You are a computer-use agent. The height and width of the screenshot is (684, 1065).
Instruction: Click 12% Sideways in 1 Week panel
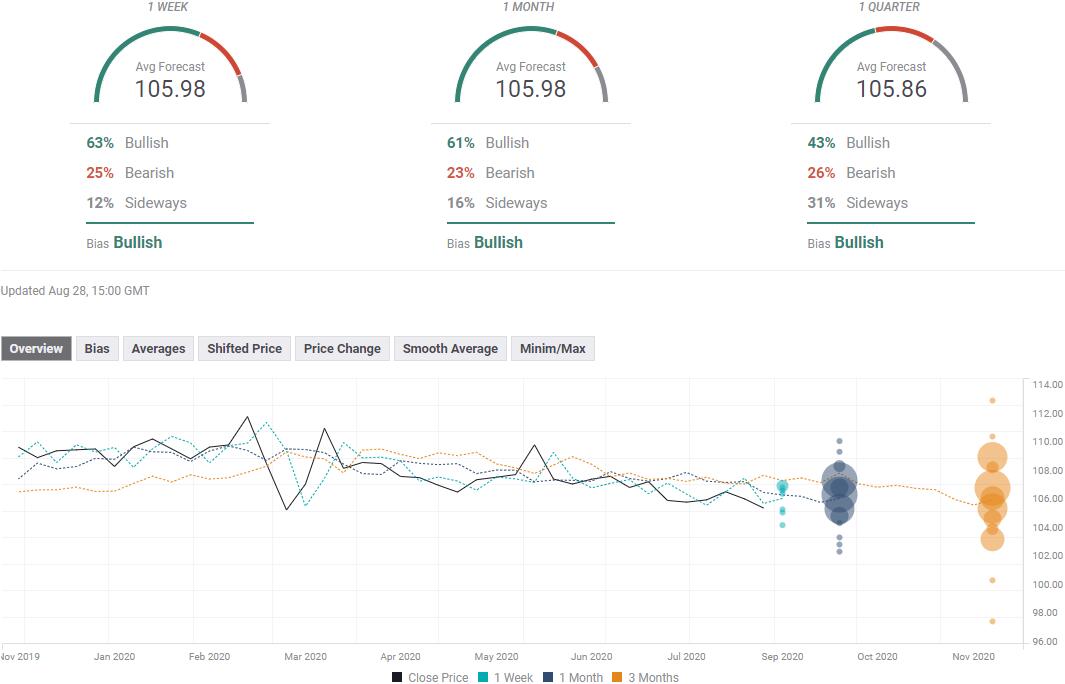pos(136,202)
